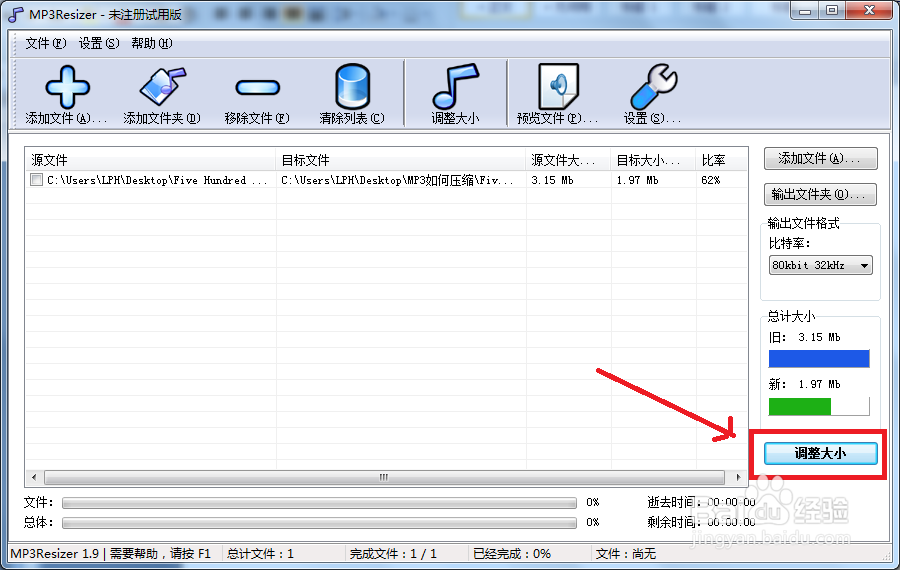Click the status bar text 文件：尚无
Viewport: 900px width, 570px height.
[x=626, y=554]
